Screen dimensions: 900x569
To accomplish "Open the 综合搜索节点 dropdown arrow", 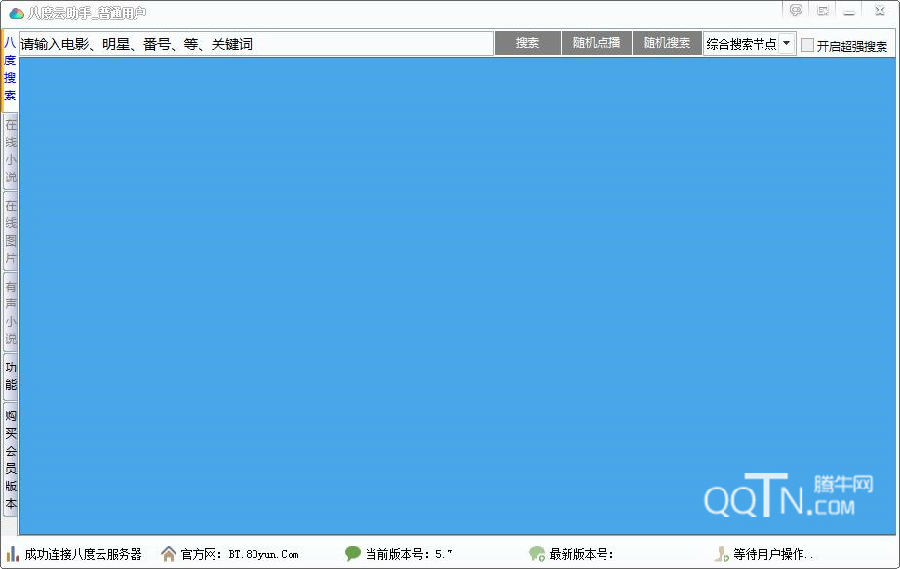I will [786, 44].
